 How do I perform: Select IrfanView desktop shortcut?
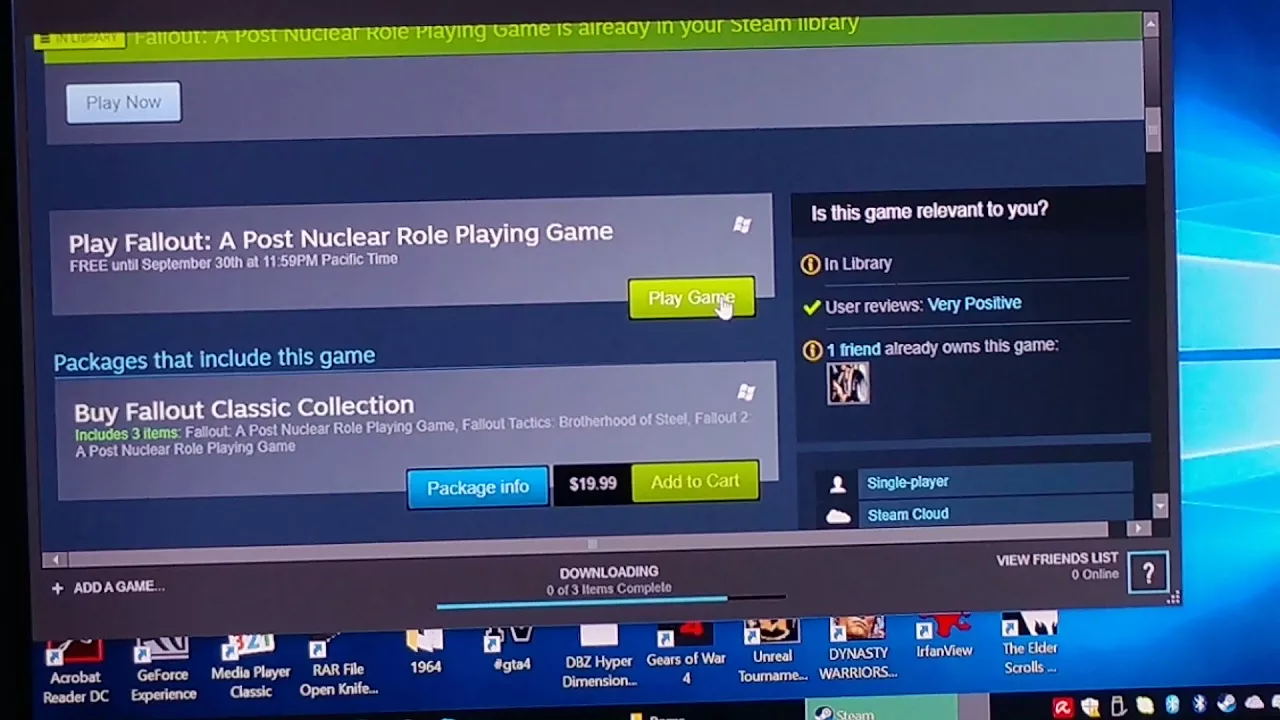click(944, 638)
